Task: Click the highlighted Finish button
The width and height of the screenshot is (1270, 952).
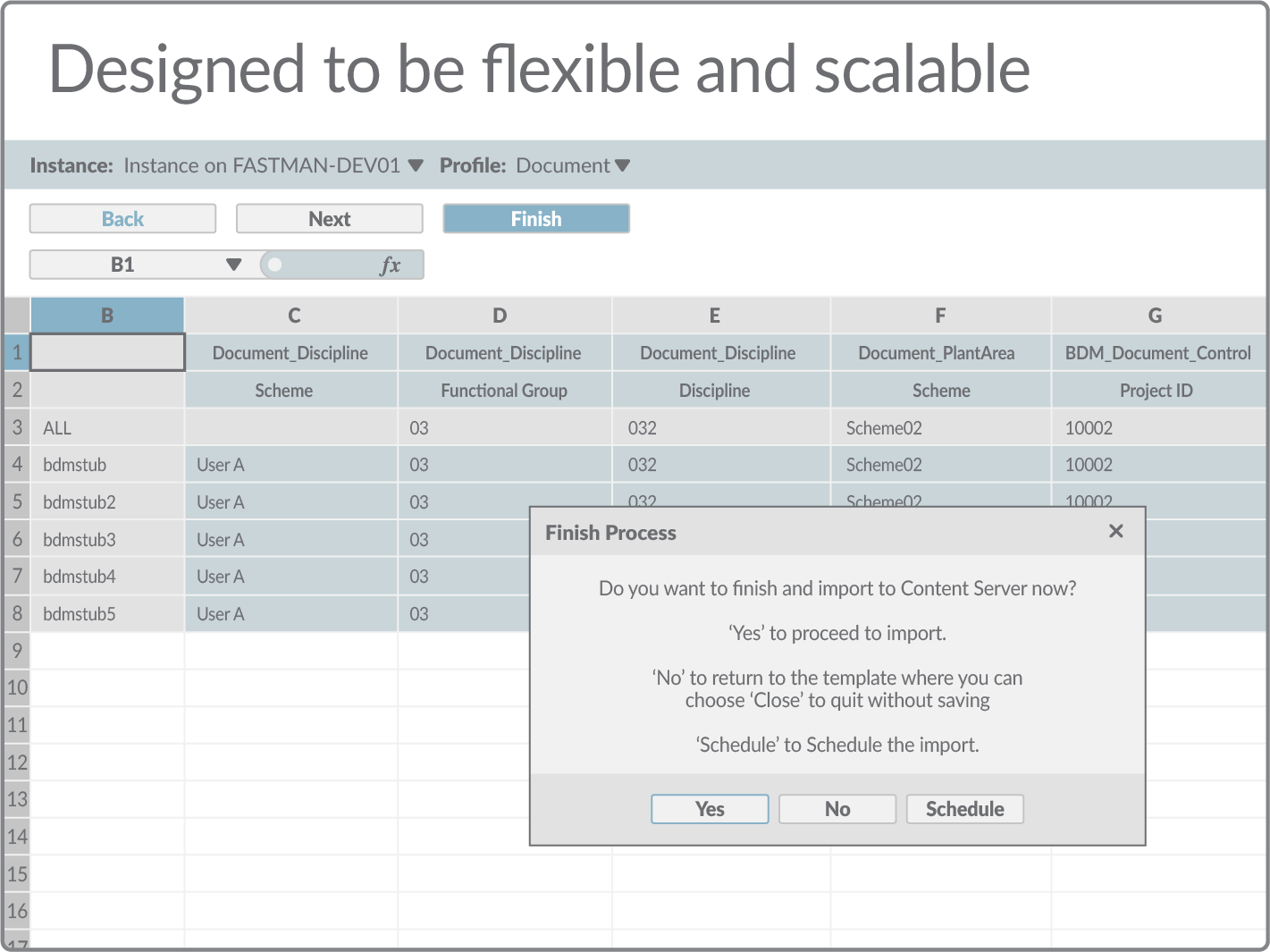Action: tap(536, 219)
